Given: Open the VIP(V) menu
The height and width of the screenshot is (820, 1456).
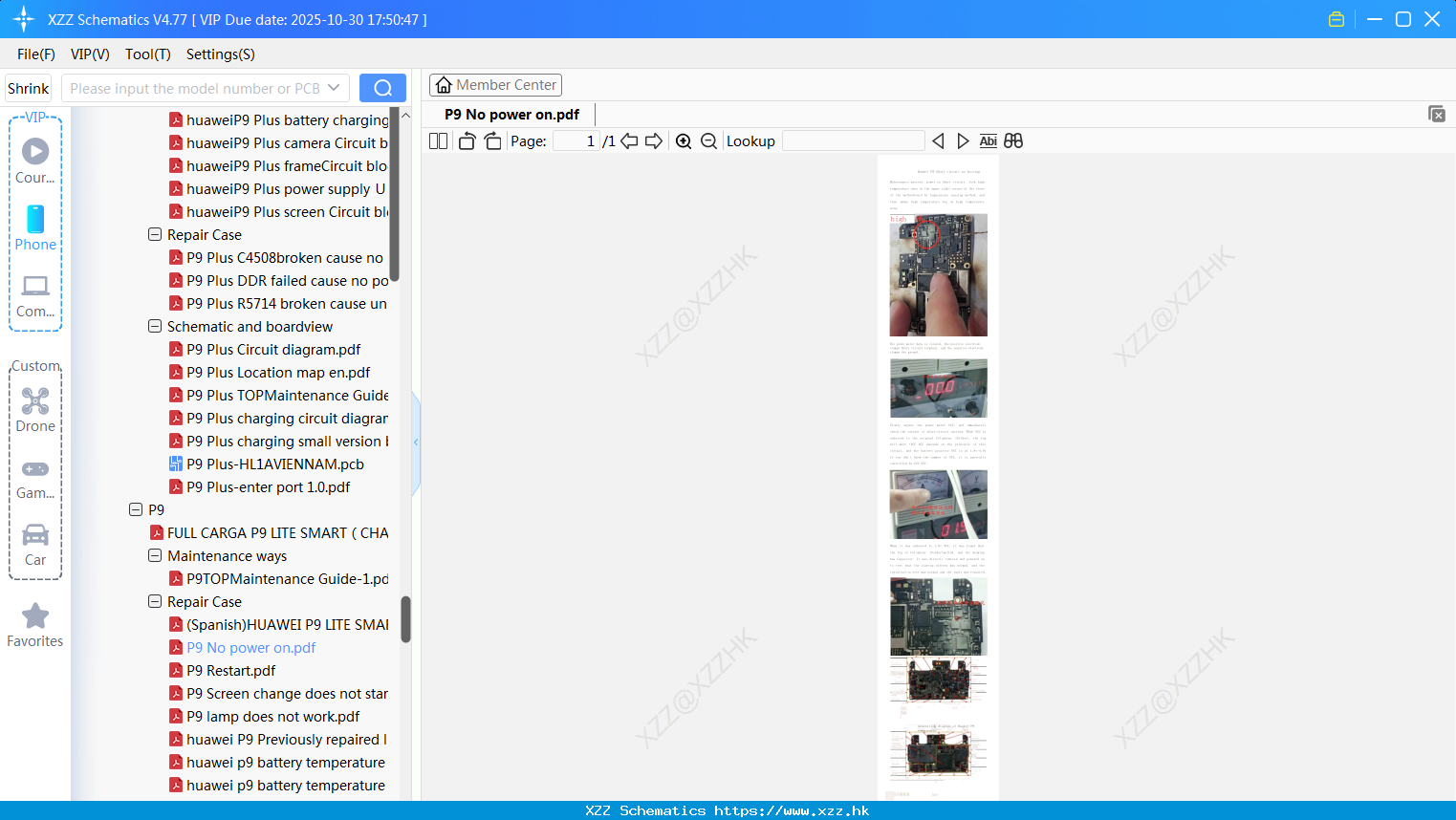Looking at the screenshot, I should pyautogui.click(x=90, y=54).
